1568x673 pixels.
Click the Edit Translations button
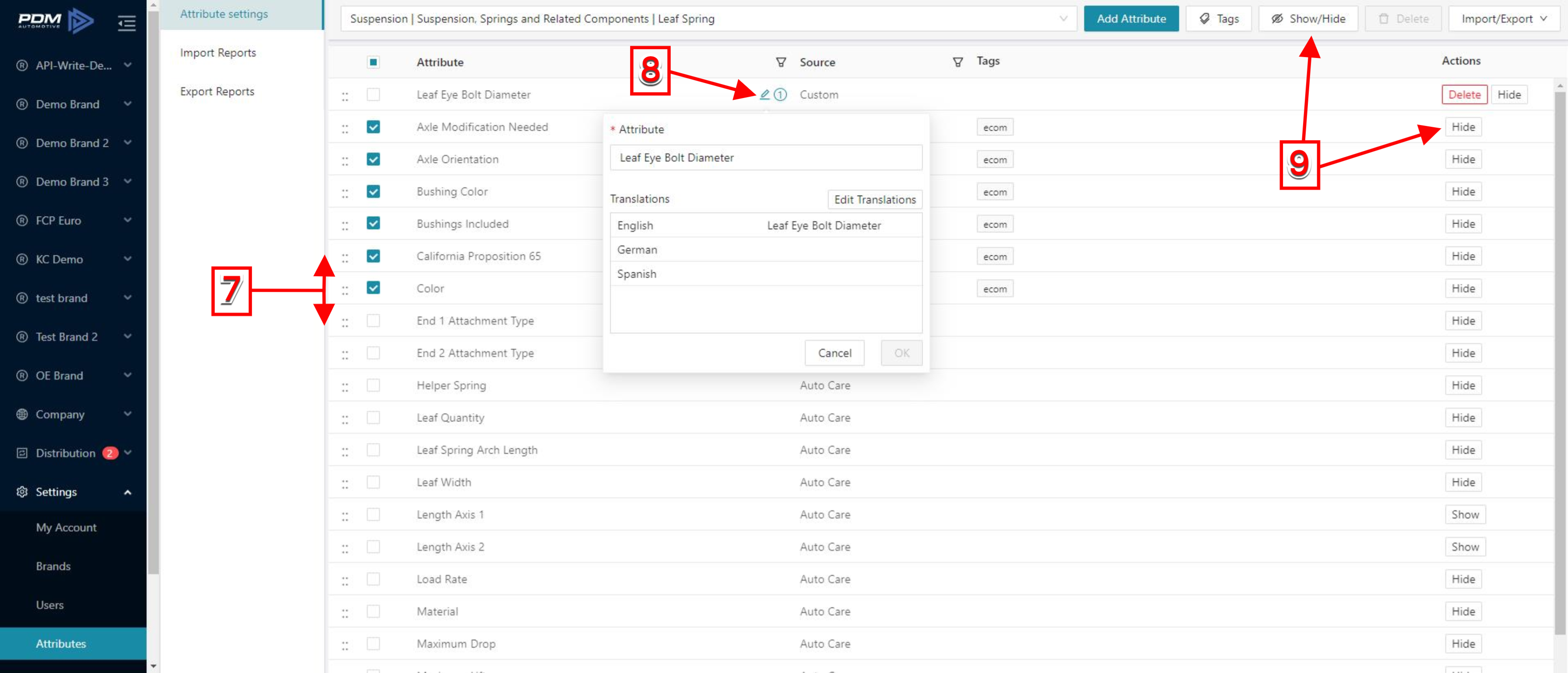874,200
